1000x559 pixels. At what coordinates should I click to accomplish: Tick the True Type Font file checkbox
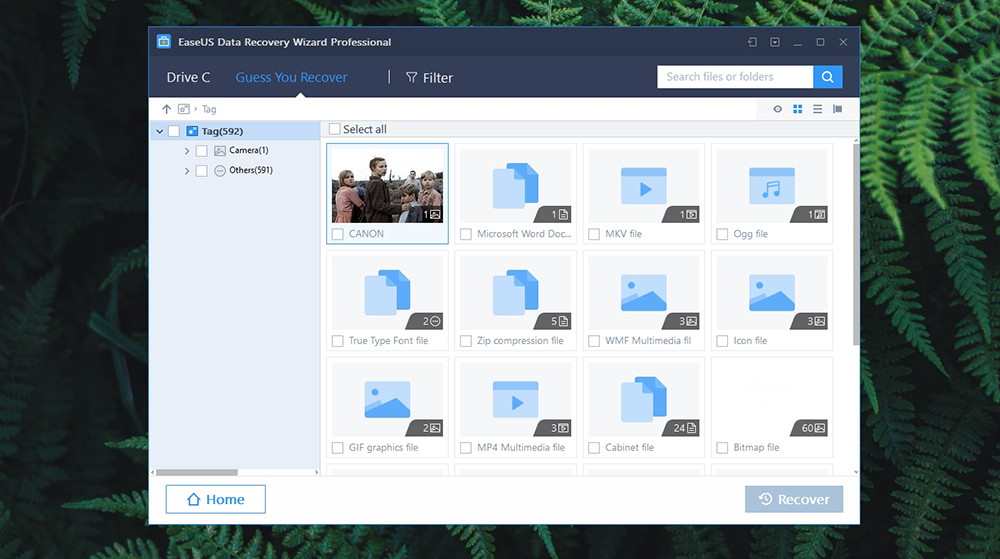pos(337,341)
